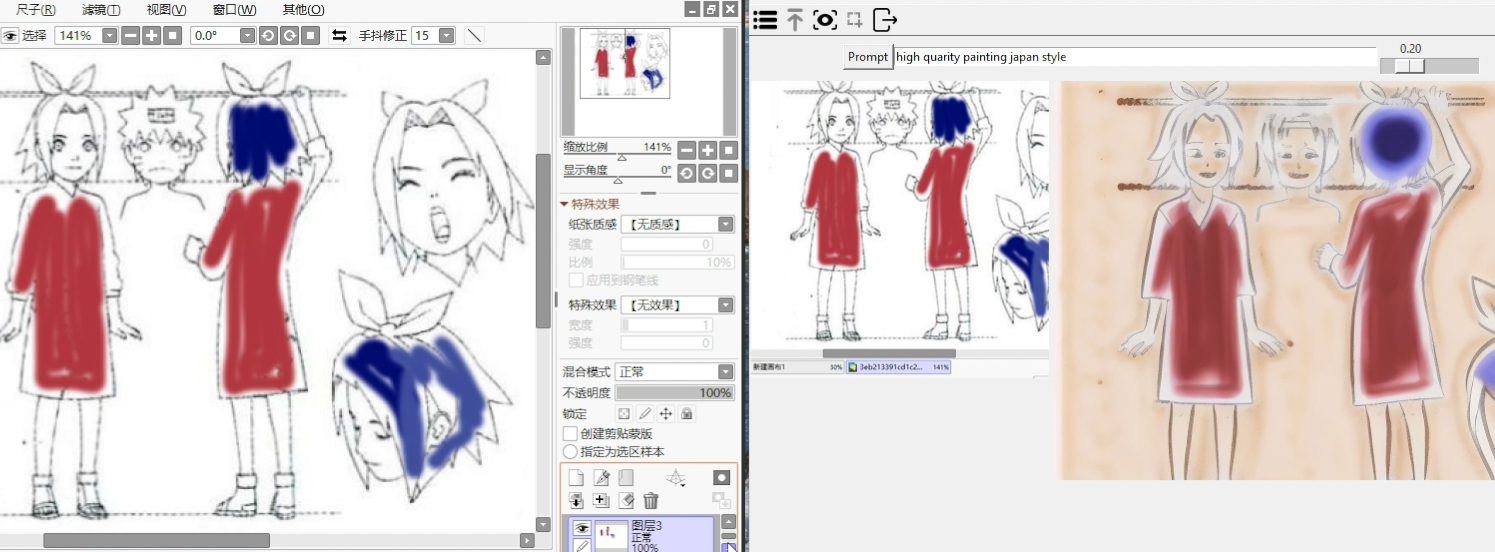Adjust the 缩放比例 zoom slider
Screen dimensions: 1495x552
(x=617, y=155)
